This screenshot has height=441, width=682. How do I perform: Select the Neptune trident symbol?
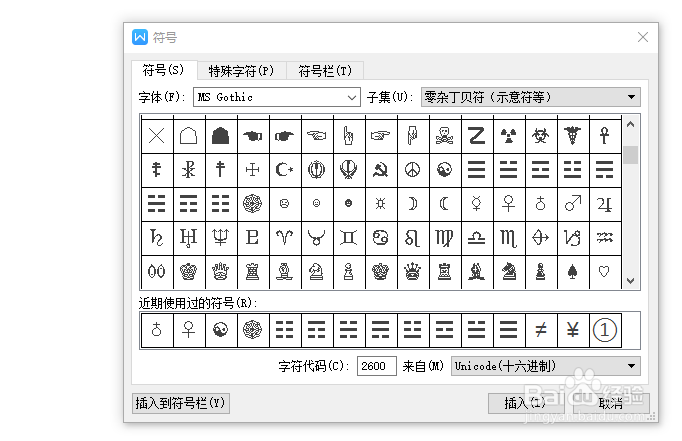[x=221, y=237]
